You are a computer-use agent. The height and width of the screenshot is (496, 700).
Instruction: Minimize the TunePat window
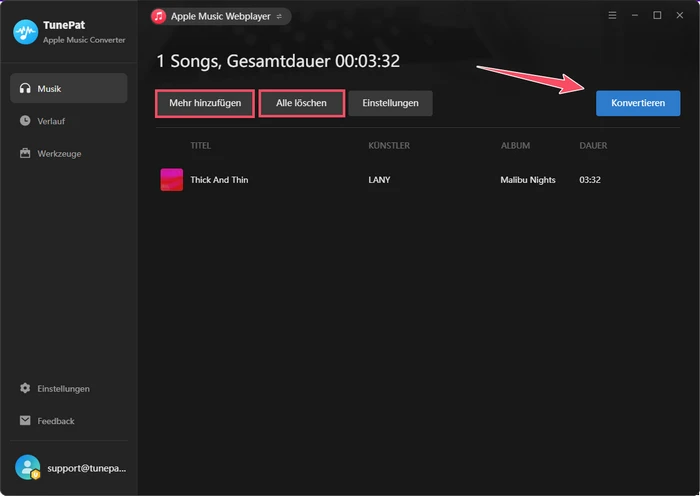point(634,16)
